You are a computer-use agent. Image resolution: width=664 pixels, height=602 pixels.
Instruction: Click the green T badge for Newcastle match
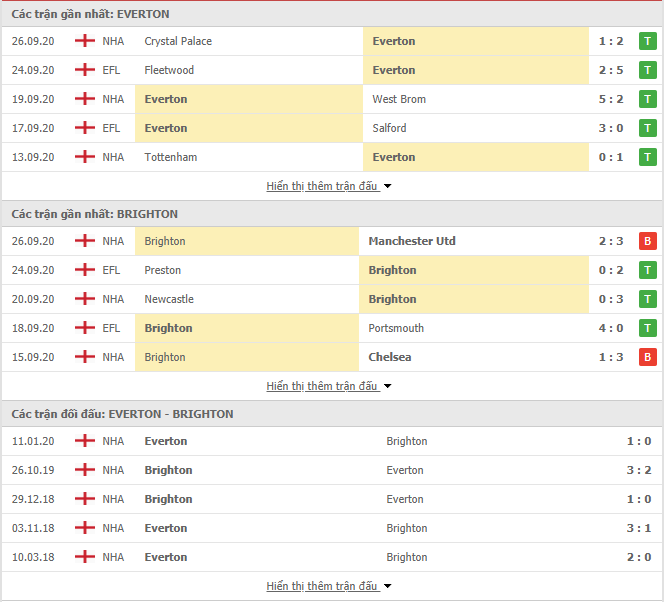pos(648,299)
